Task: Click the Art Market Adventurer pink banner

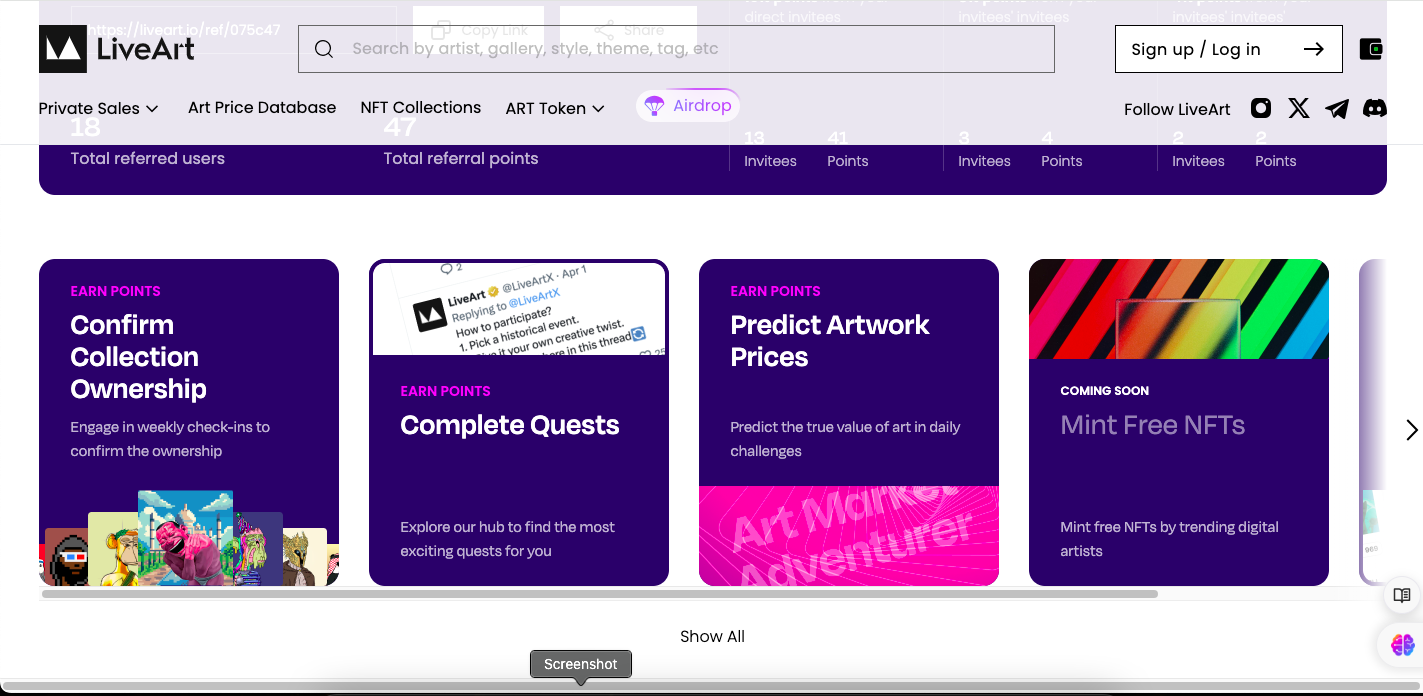Action: [849, 536]
